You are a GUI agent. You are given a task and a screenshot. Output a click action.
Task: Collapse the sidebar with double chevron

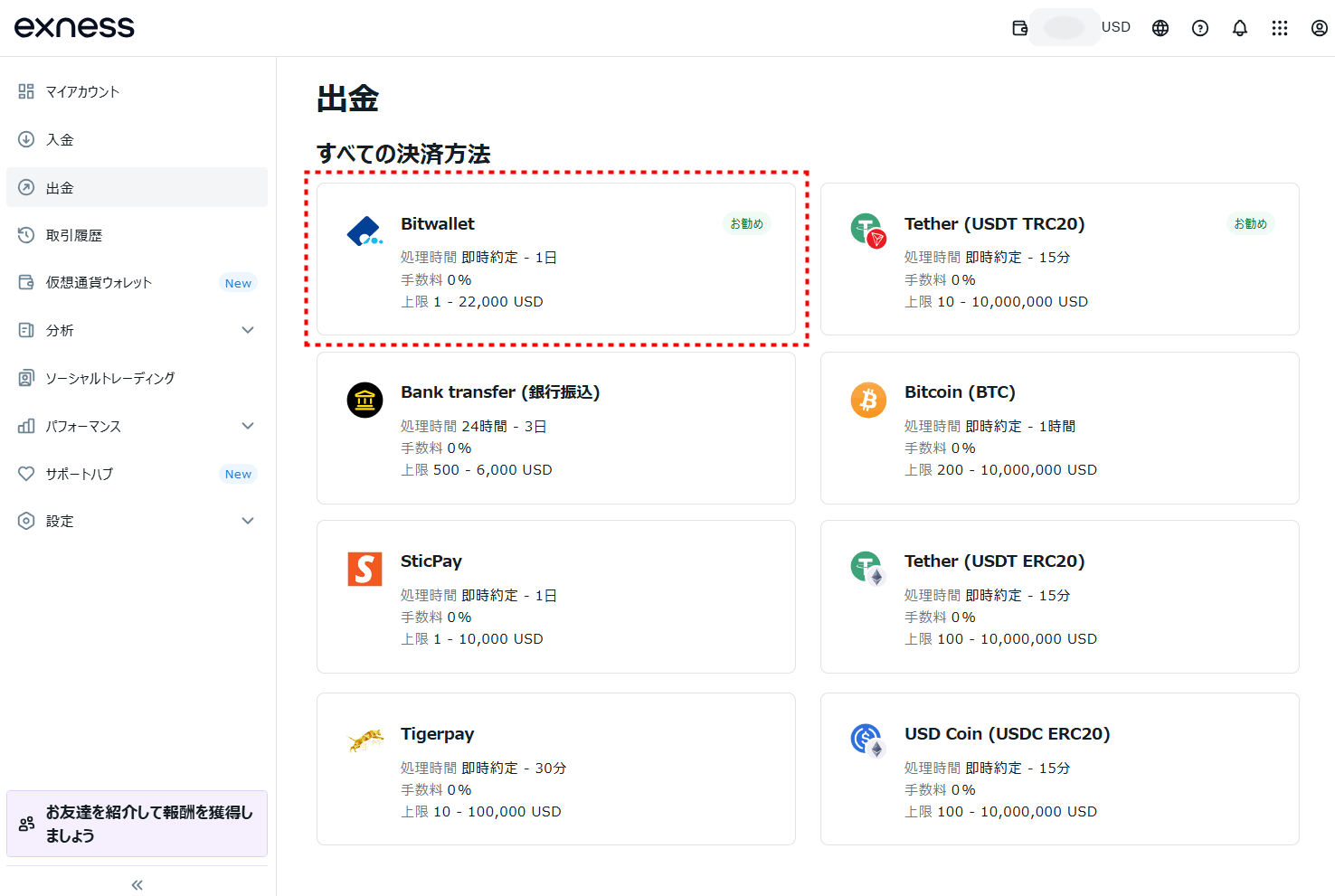coord(137,885)
